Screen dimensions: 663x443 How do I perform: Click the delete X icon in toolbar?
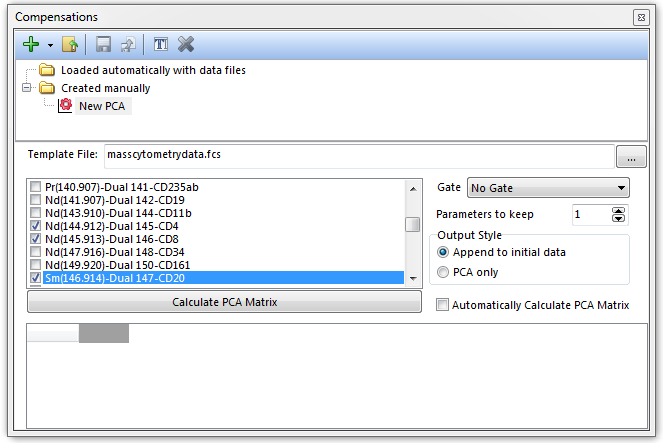coord(185,44)
